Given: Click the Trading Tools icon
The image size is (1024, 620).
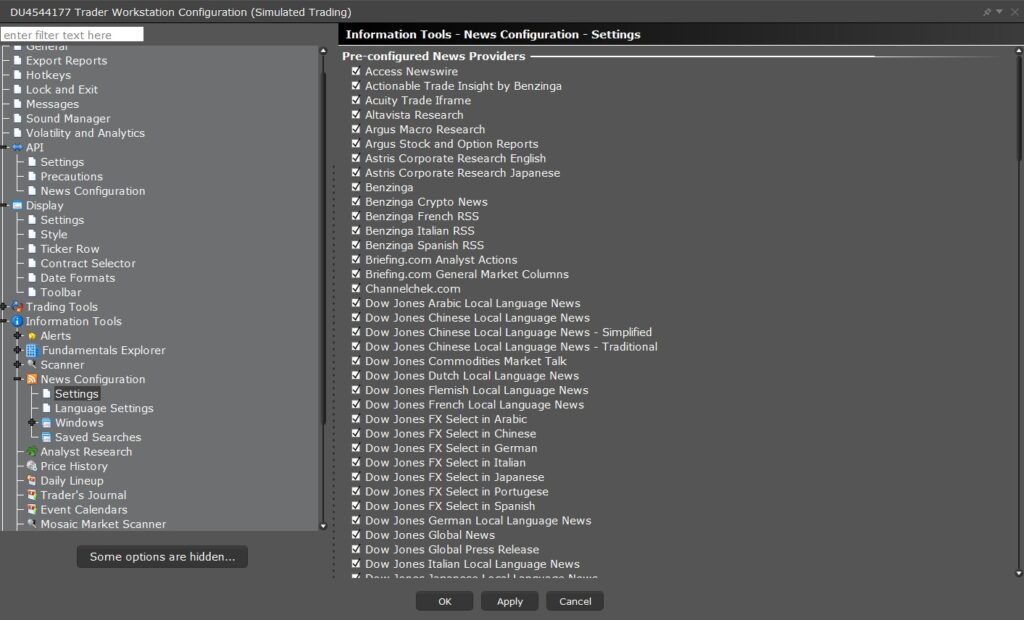Looking at the screenshot, I should pos(18,306).
